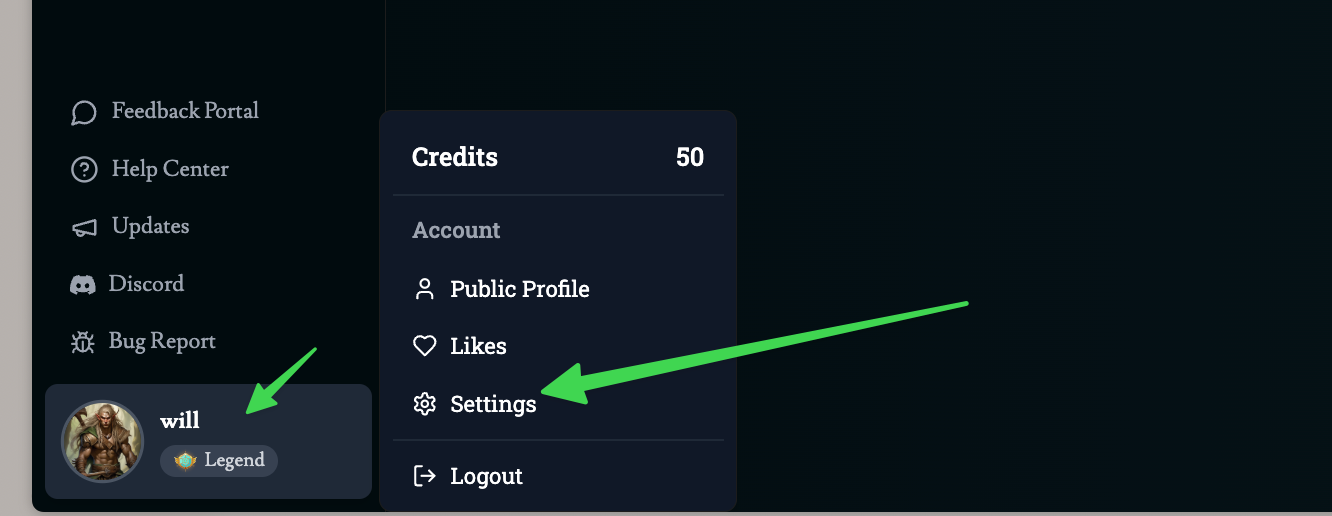Click the Logout arrow icon
This screenshot has width=1332, height=516.
coord(425,476)
